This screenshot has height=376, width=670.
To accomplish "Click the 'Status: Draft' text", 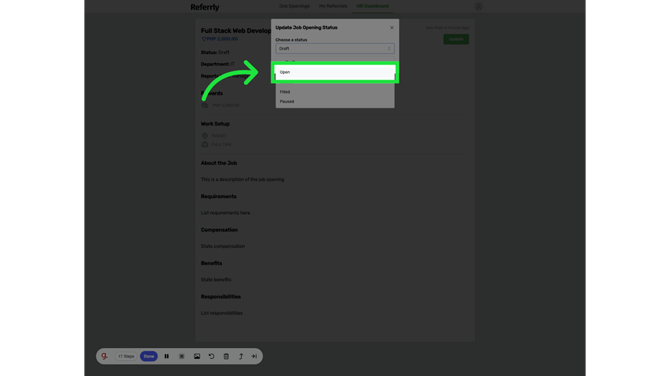I will [215, 53].
